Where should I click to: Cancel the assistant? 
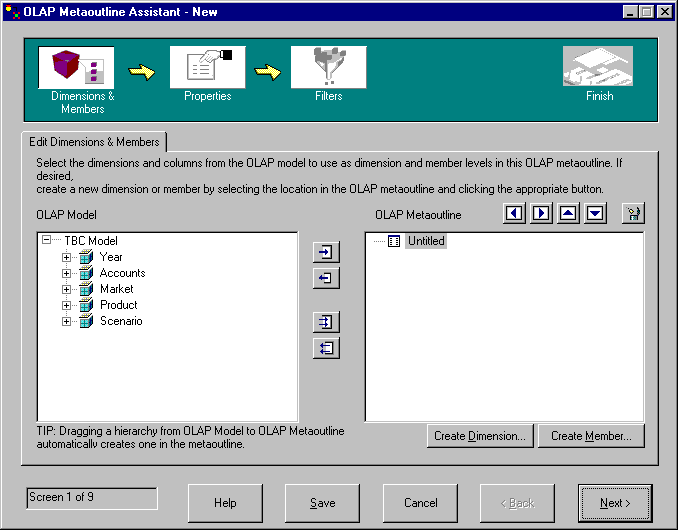[420, 503]
